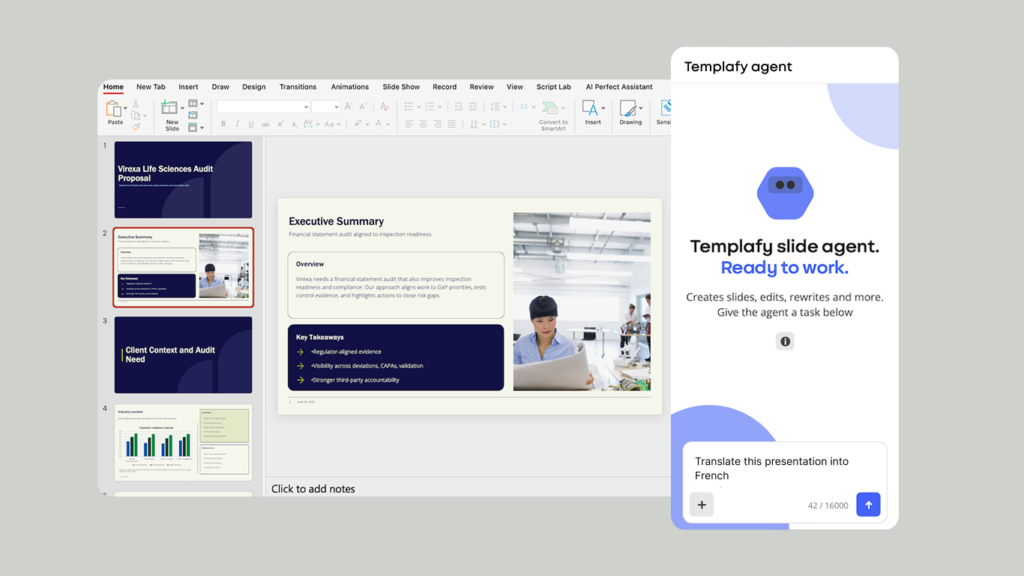
Task: Align text left in the ribbon
Action: click(409, 123)
